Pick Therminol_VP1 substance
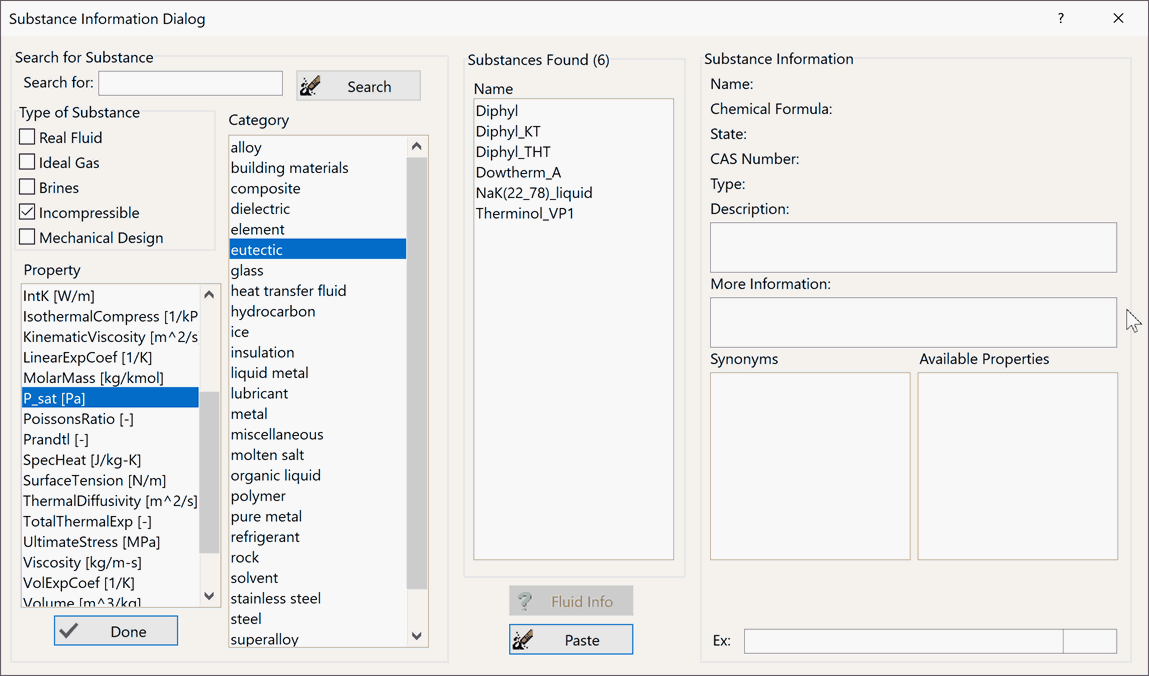 click(x=525, y=214)
